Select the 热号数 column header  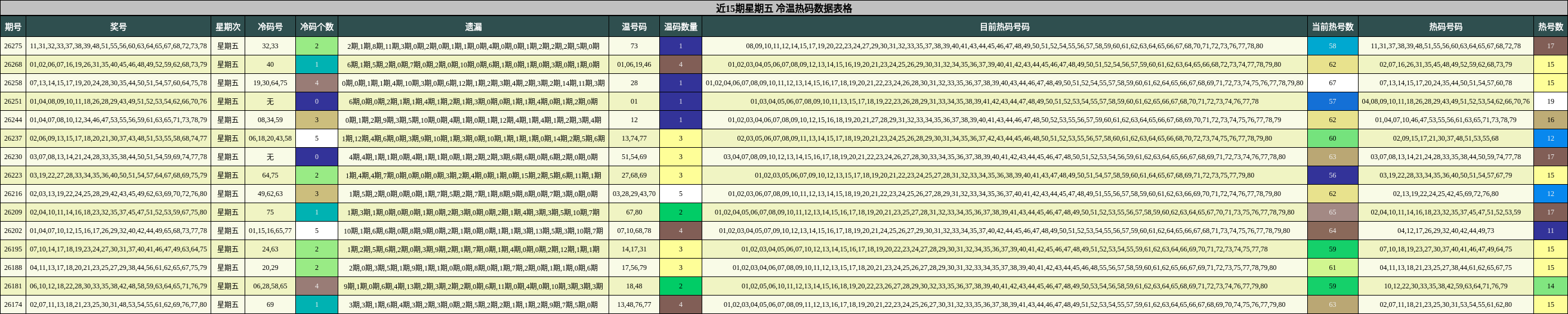[1550, 27]
